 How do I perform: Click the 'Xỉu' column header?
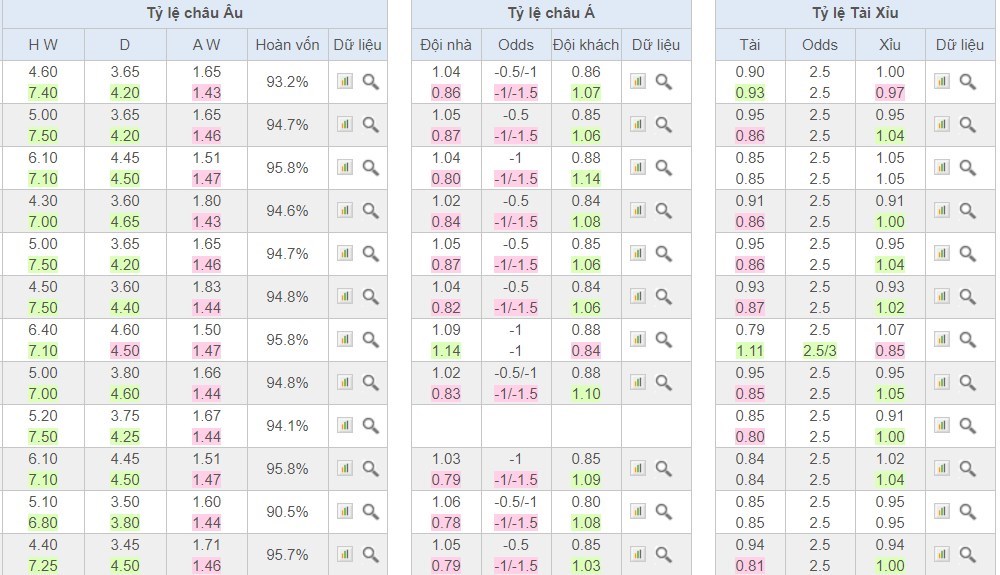(x=889, y=45)
